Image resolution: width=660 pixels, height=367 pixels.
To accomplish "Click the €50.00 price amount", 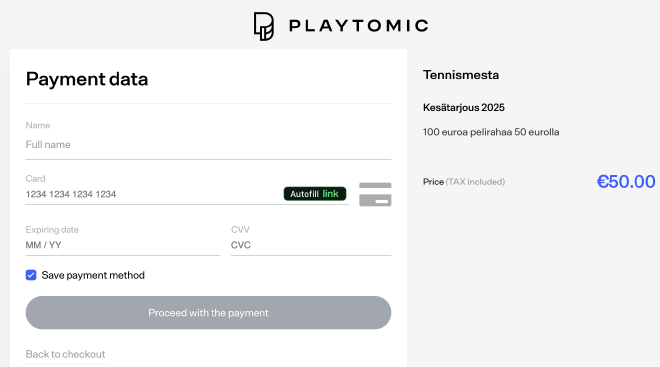I will click(x=626, y=182).
